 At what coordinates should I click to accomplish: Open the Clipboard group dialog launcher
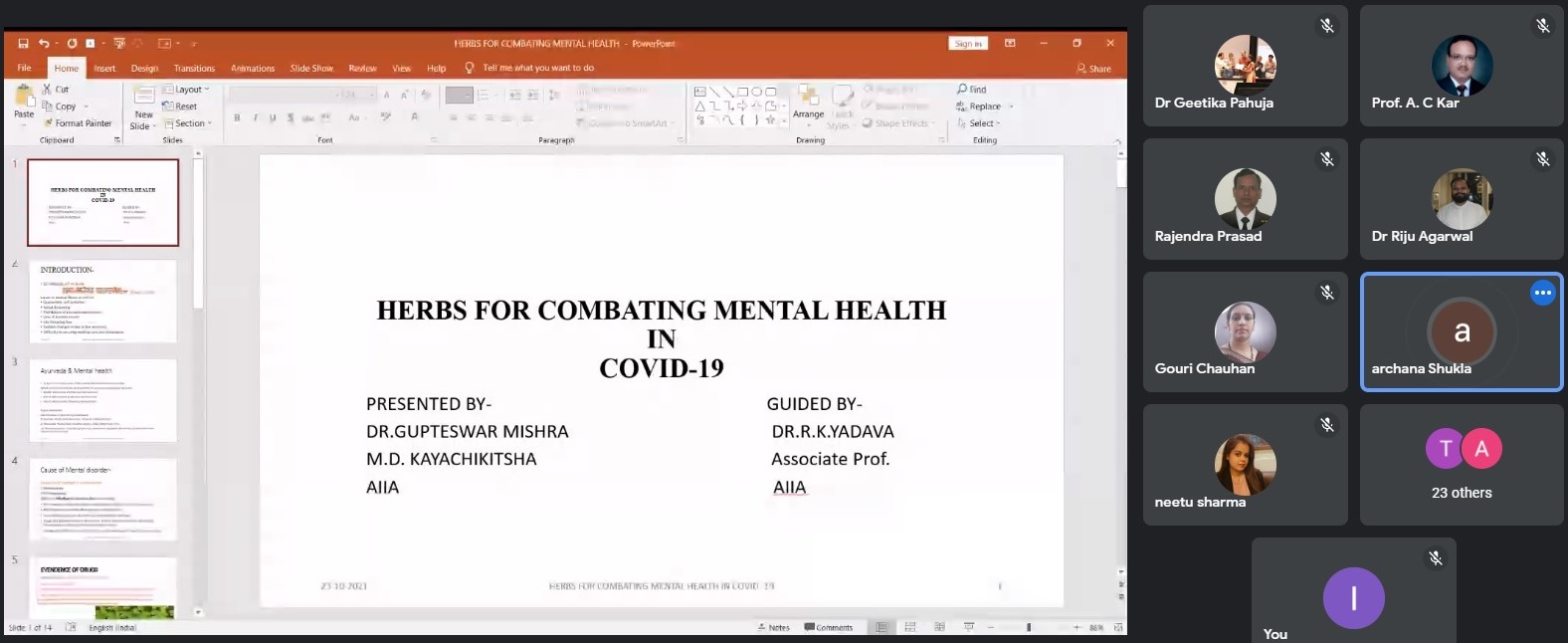coord(117,140)
